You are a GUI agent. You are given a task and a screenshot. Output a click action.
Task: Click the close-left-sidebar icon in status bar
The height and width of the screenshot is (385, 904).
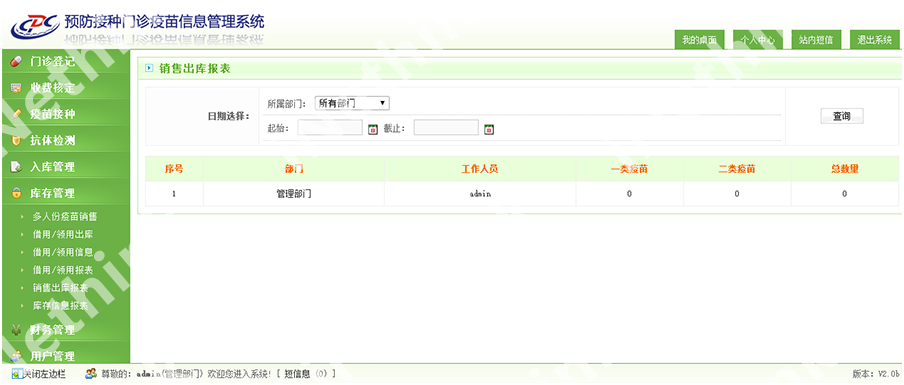16,374
